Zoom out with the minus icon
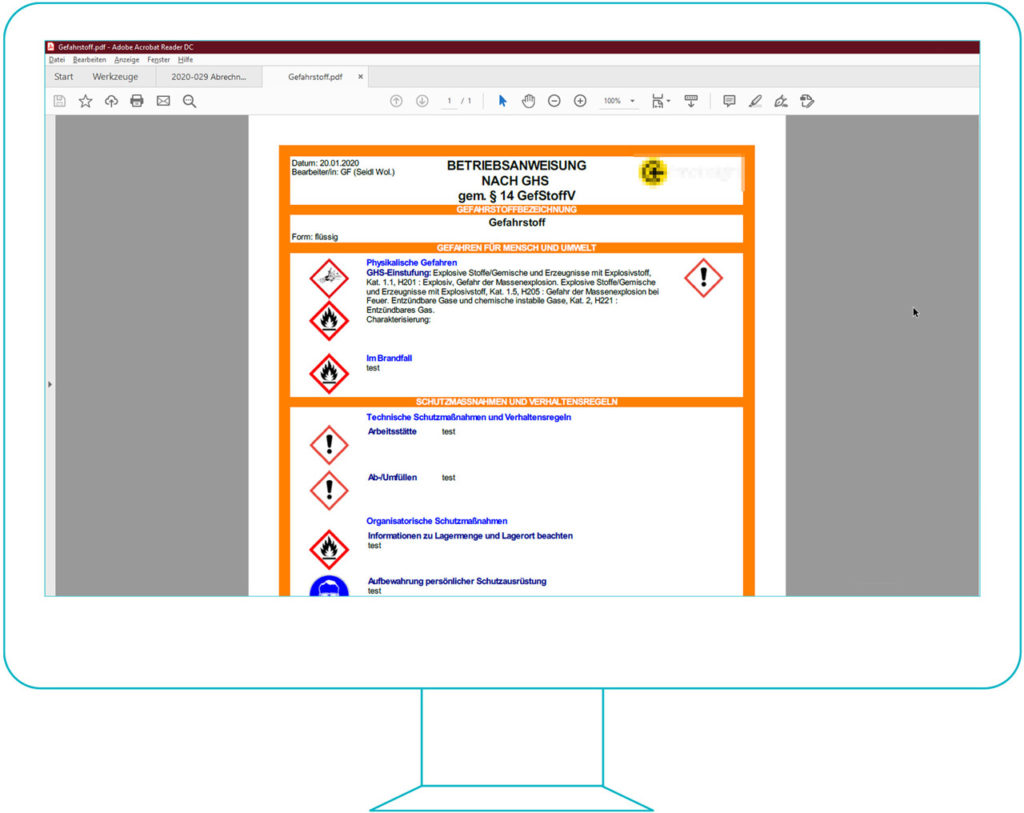1024x813 pixels. 553,100
